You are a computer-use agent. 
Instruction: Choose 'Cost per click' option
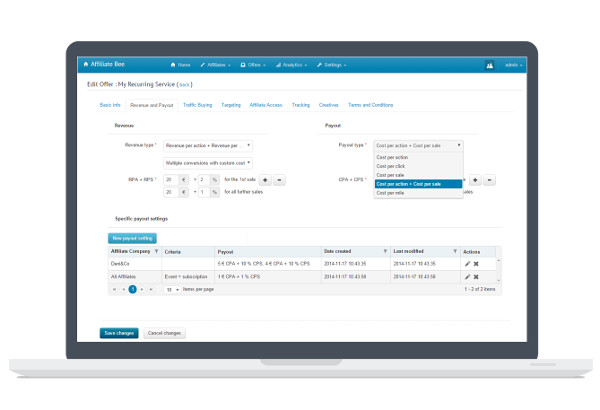pyautogui.click(x=418, y=166)
